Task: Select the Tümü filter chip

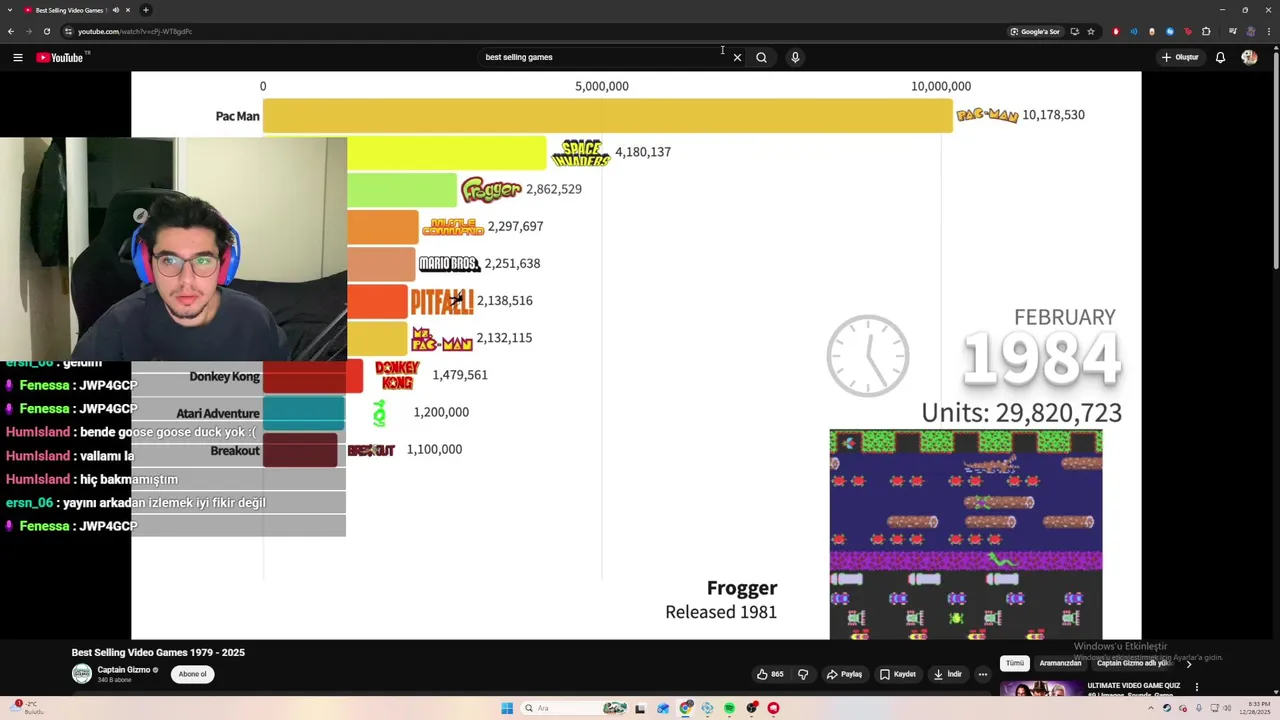Action: (x=1015, y=663)
